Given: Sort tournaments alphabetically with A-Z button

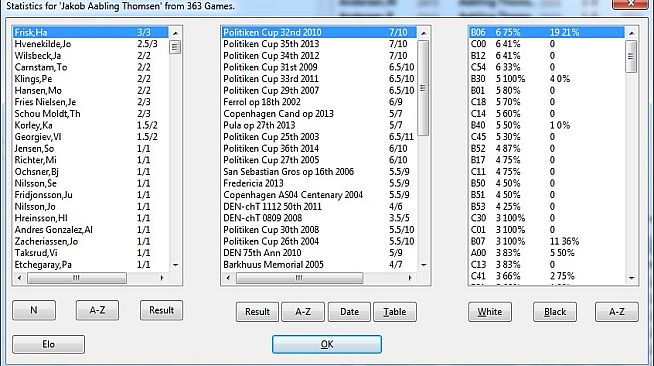Looking at the screenshot, I should click(x=303, y=312).
